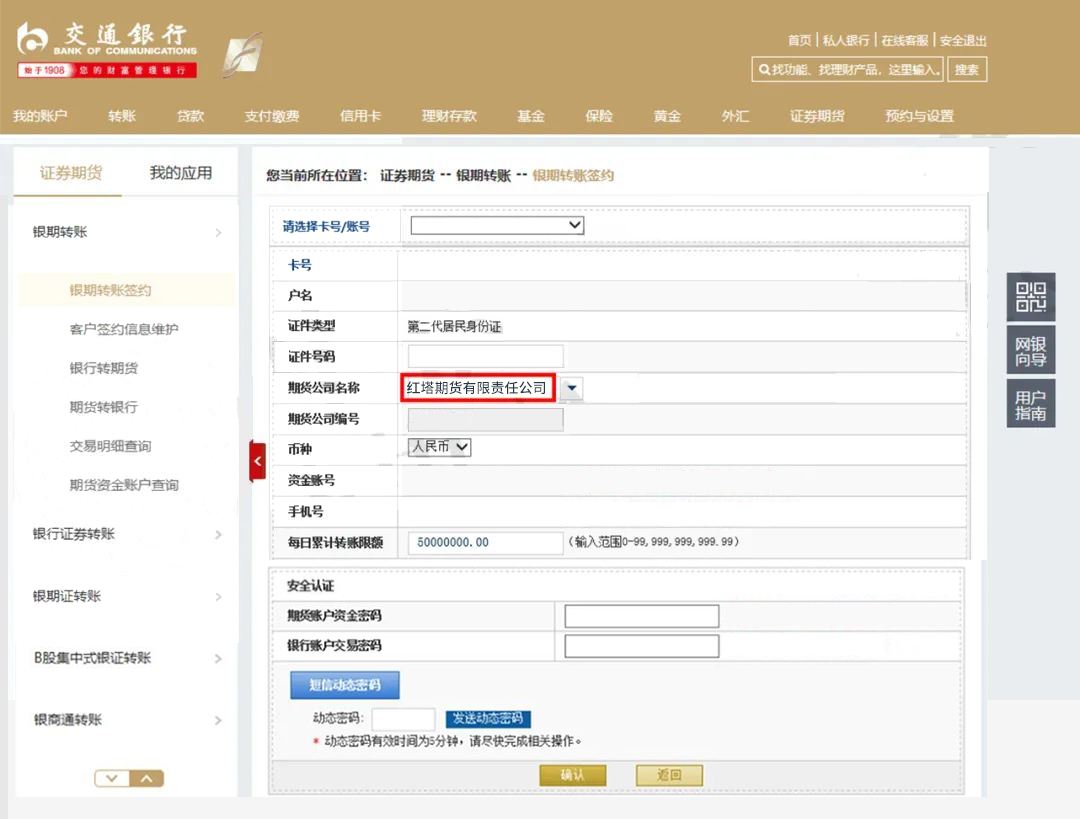Image resolution: width=1080 pixels, height=819 pixels.
Task: Click the 确认 button
Action: [x=572, y=775]
